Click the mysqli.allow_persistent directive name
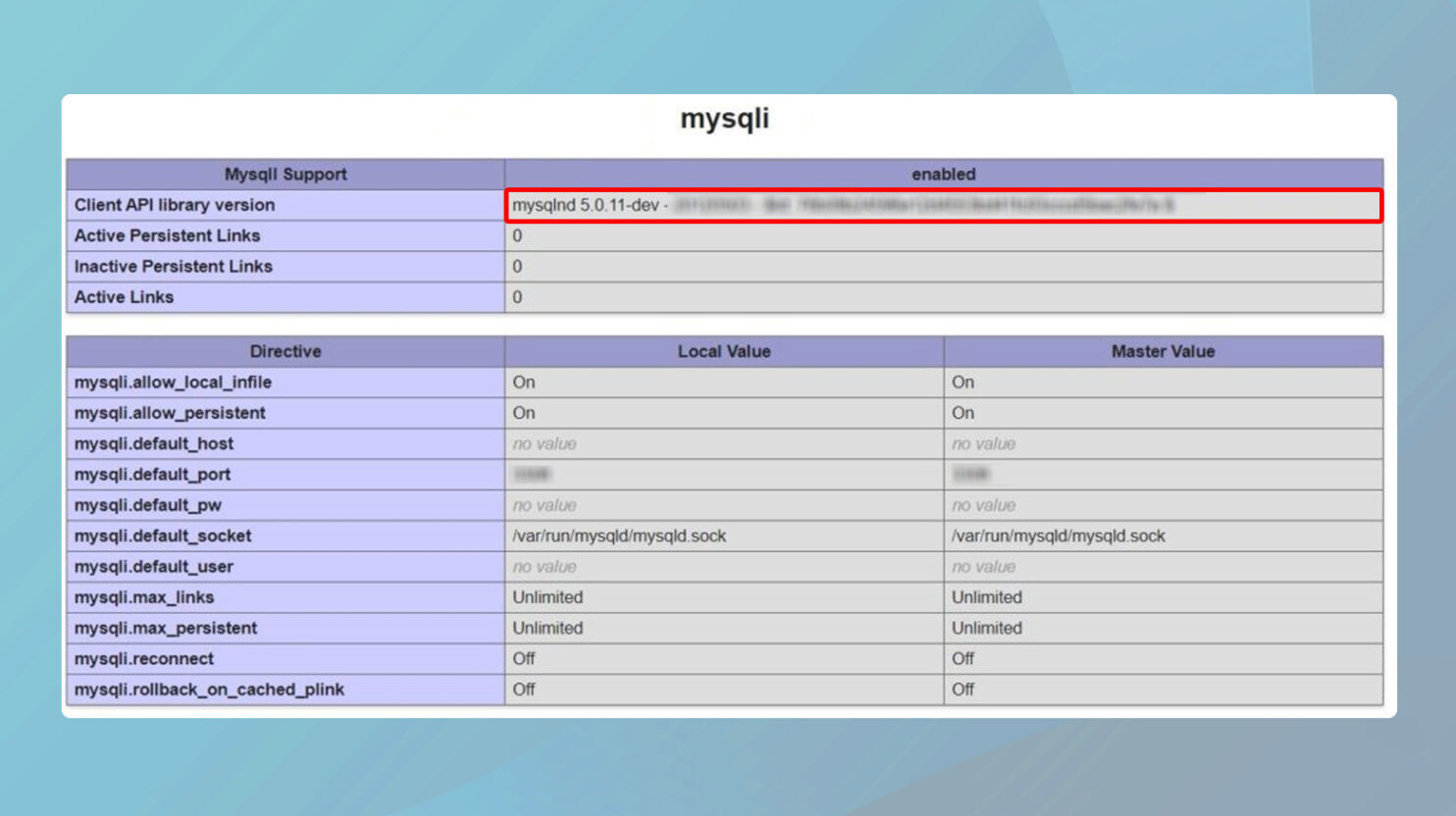The height and width of the screenshot is (816, 1456). pyautogui.click(x=170, y=413)
